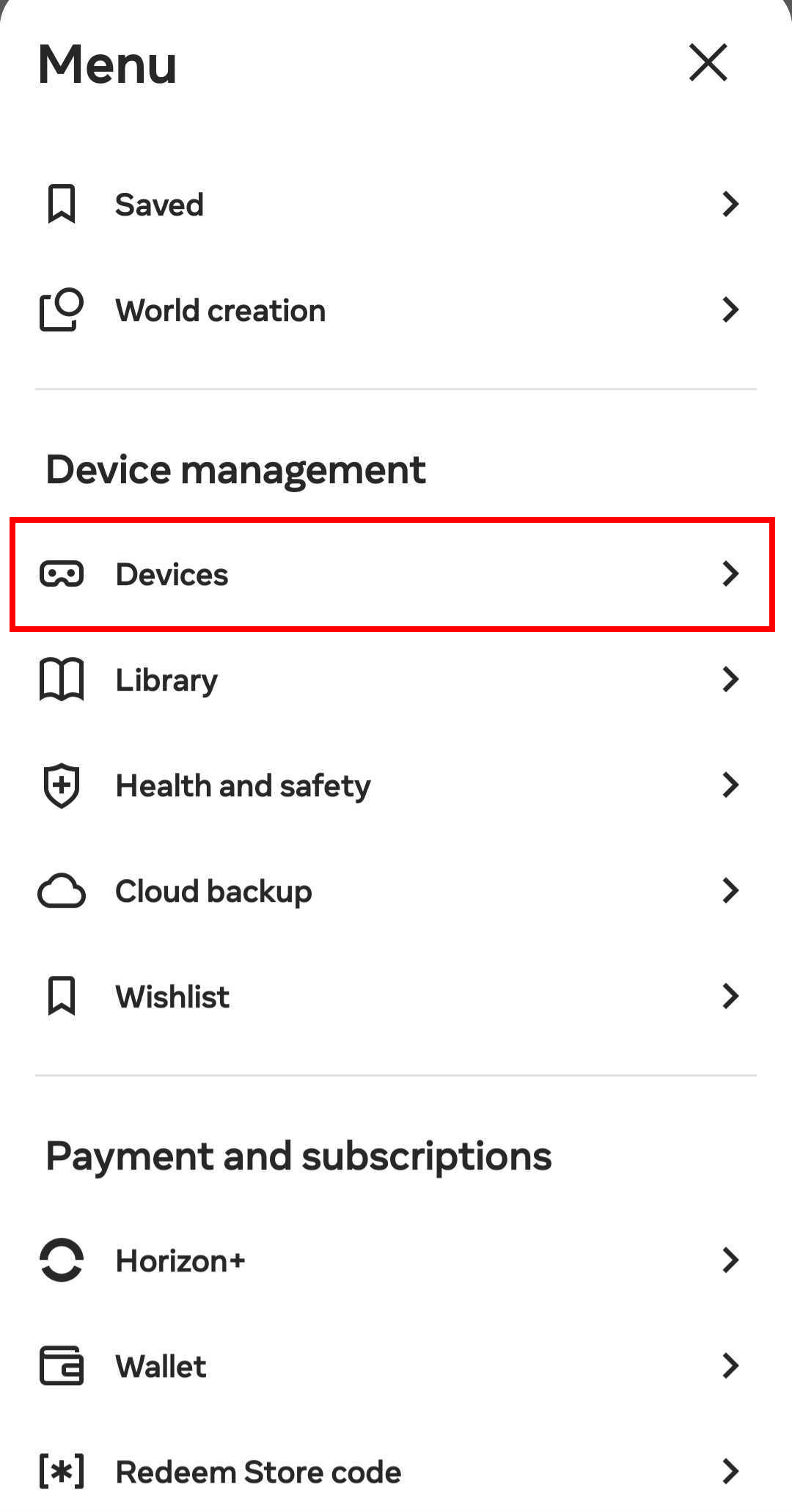Screen dimensions: 792x1512
Task: Tap the Redeem Store code asterisk icon
Action: tap(62, 1472)
